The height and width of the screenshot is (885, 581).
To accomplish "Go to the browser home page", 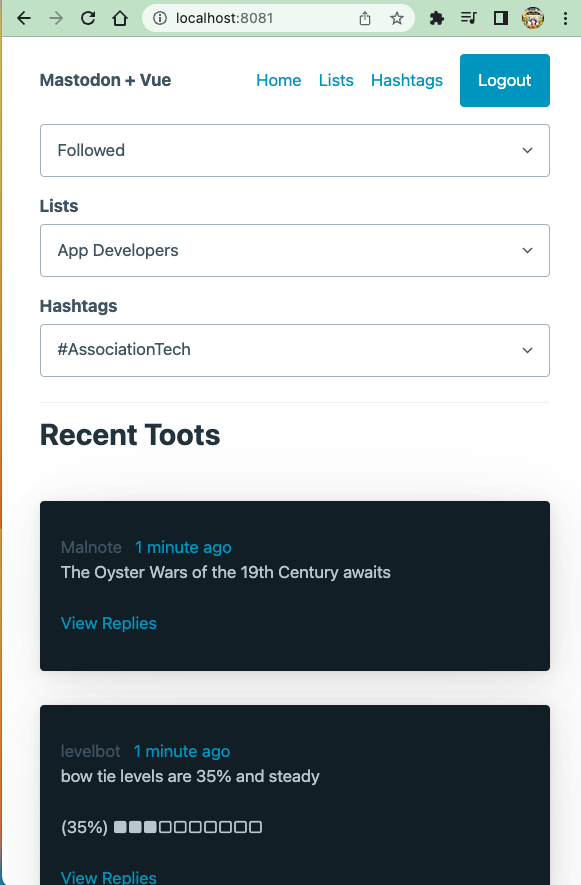I will click(122, 17).
